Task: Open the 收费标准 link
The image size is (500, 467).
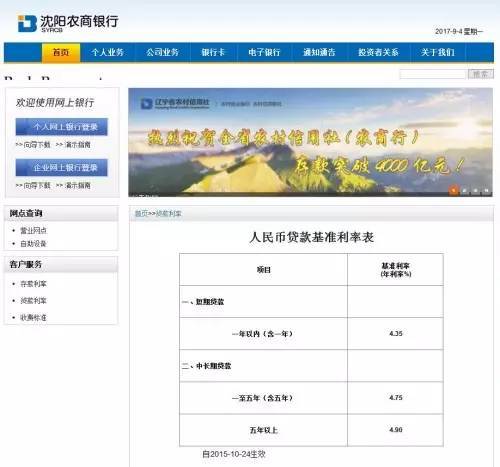Action: point(33,317)
